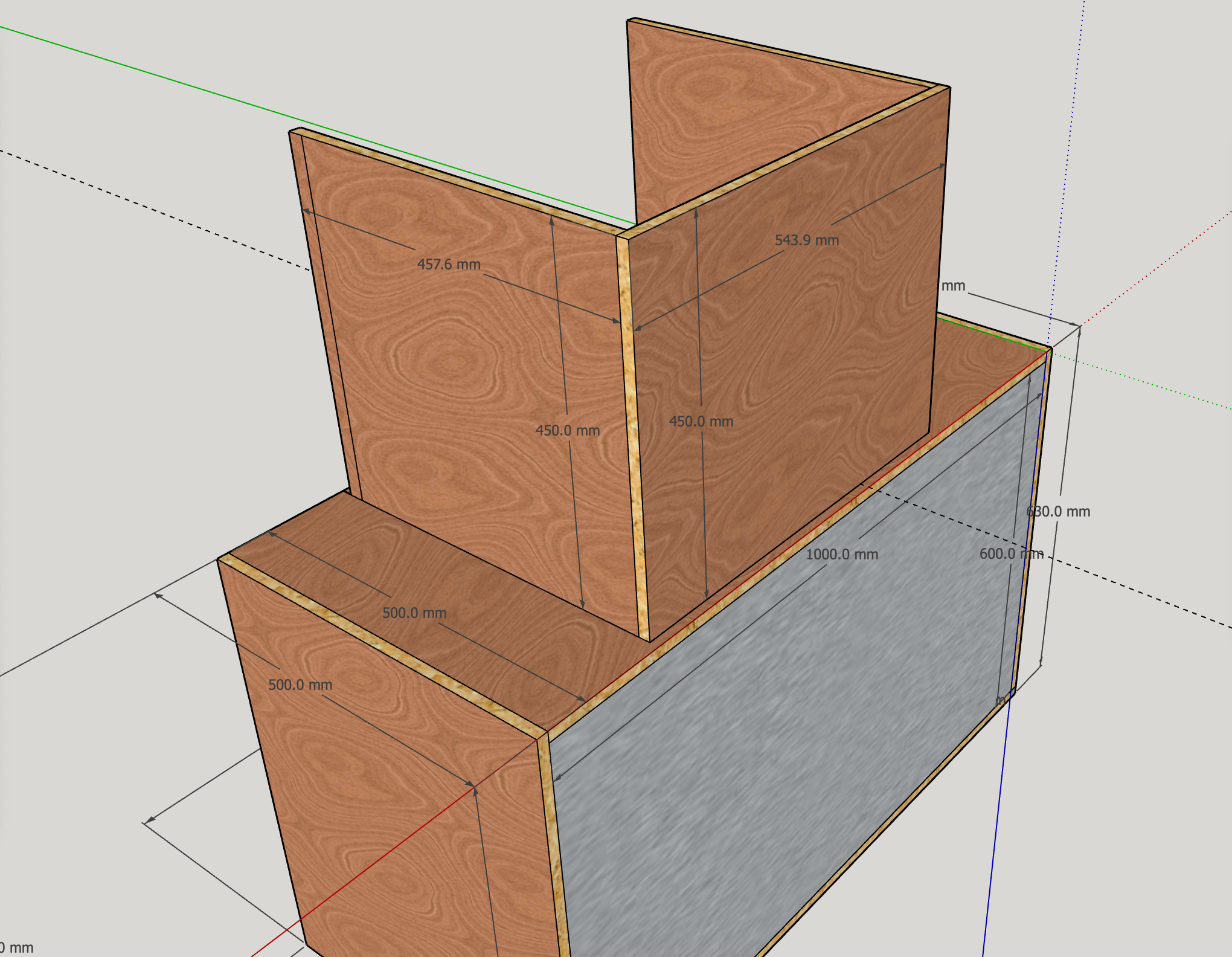Click 500.0 mm label on box side face
The width and height of the screenshot is (1232, 957).
(x=300, y=685)
